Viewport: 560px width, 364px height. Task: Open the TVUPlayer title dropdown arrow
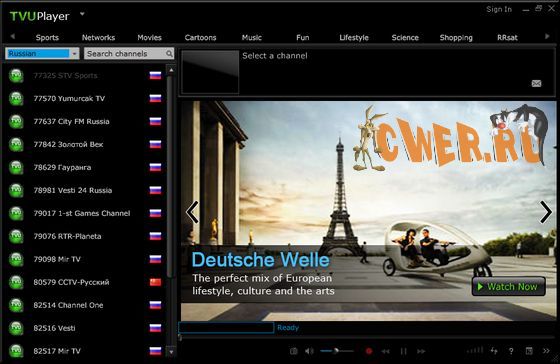click(82, 14)
